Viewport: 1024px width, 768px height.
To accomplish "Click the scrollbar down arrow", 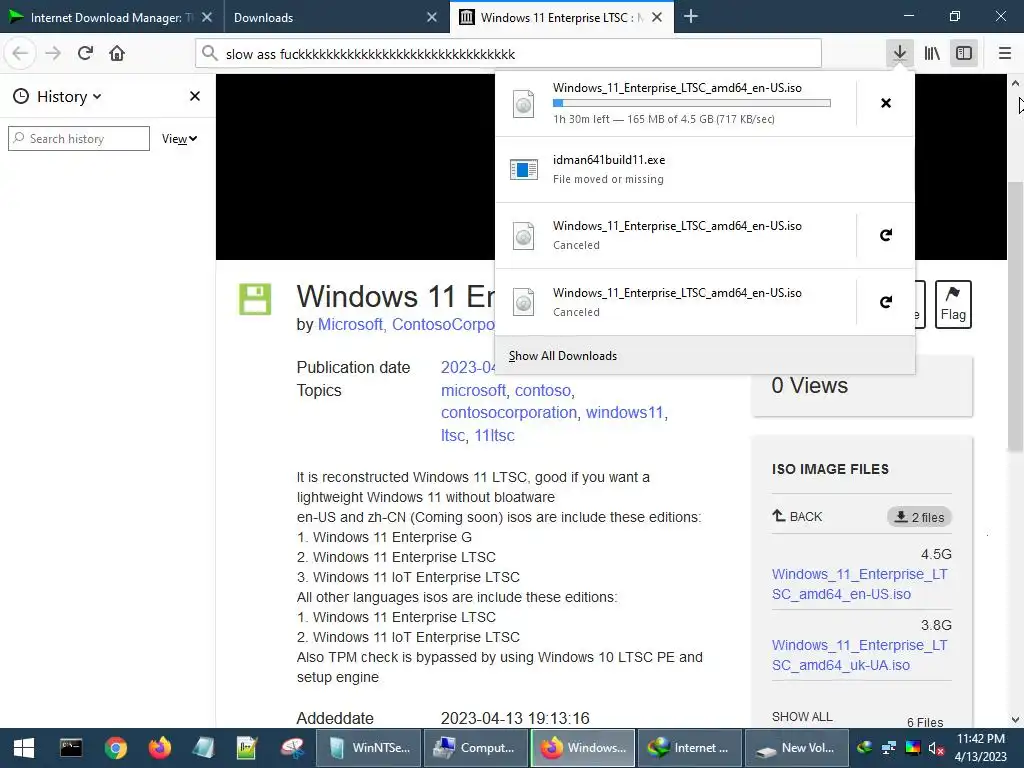I will click(x=1015, y=720).
